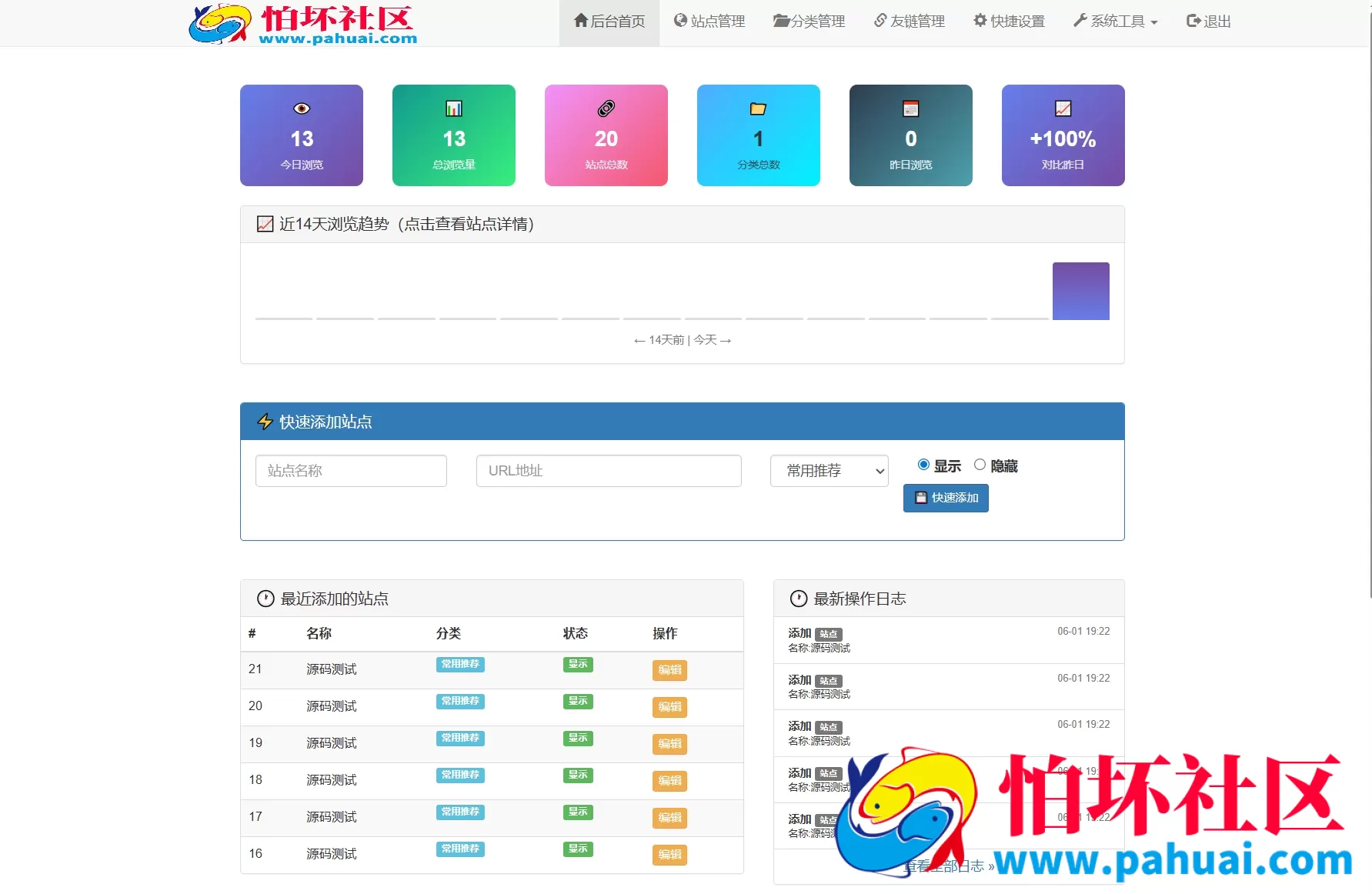Viewport: 1372px width, 894px height.
Task: Click the lightning icon beside 快速添加站点
Action: (265, 422)
